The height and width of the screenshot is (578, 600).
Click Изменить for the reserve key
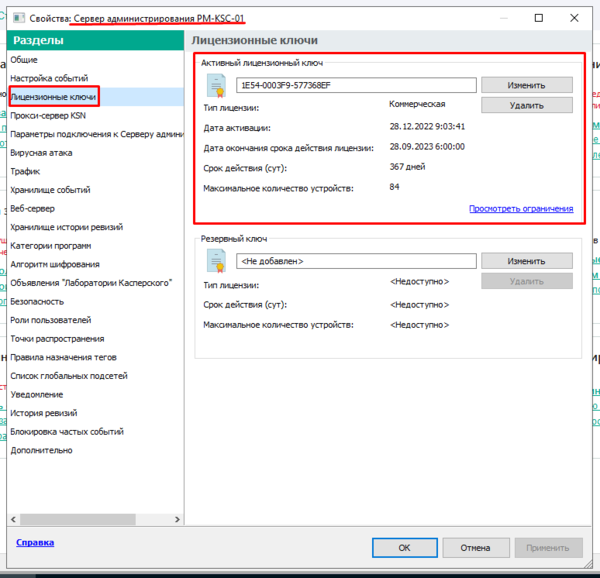pos(527,261)
